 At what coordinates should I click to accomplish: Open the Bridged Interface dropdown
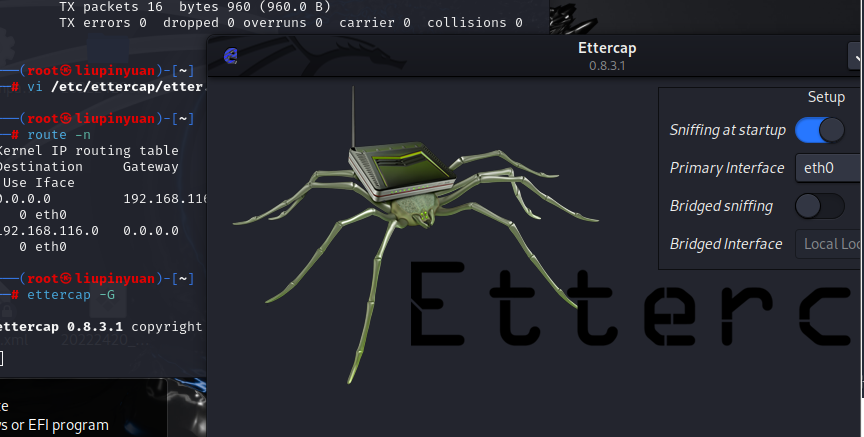click(x=829, y=244)
